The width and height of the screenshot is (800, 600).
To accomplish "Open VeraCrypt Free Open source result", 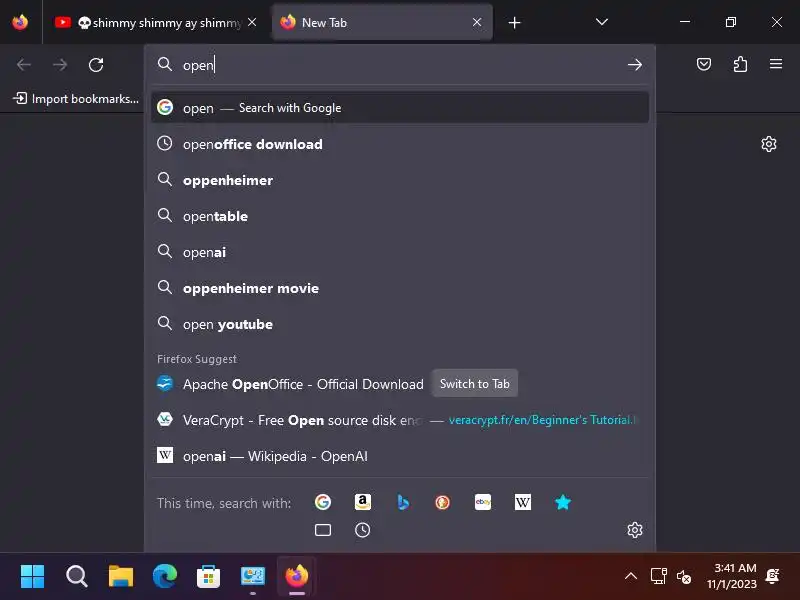I will coord(400,420).
